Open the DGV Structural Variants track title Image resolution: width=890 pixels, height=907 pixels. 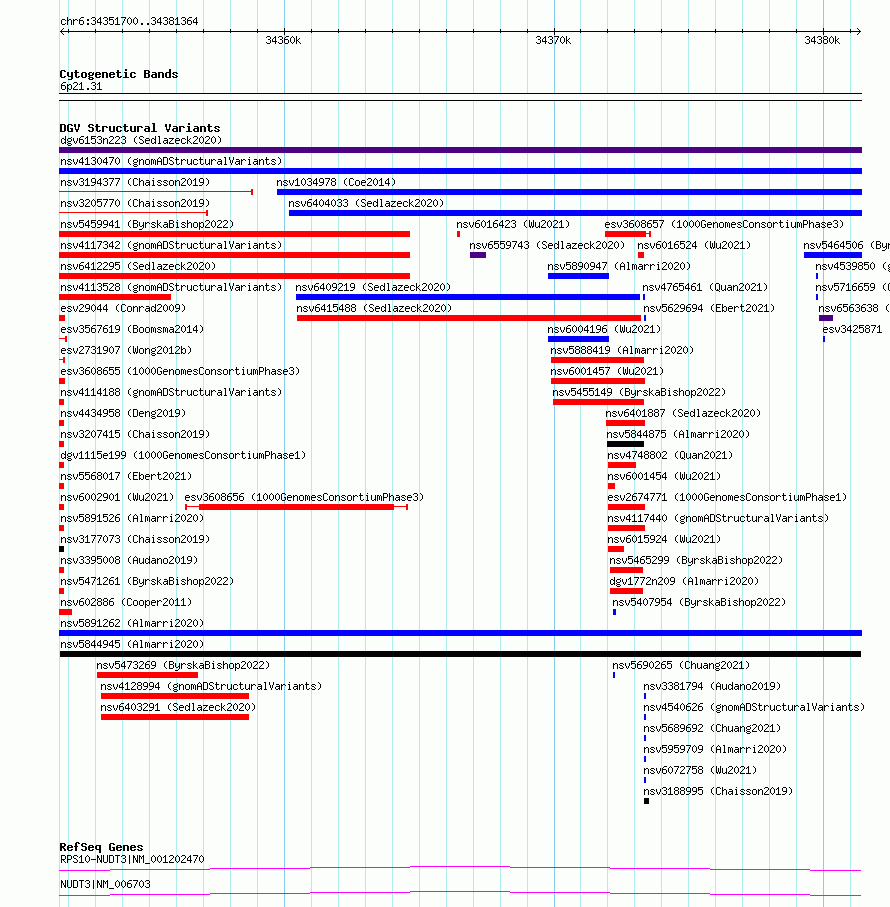coord(140,128)
